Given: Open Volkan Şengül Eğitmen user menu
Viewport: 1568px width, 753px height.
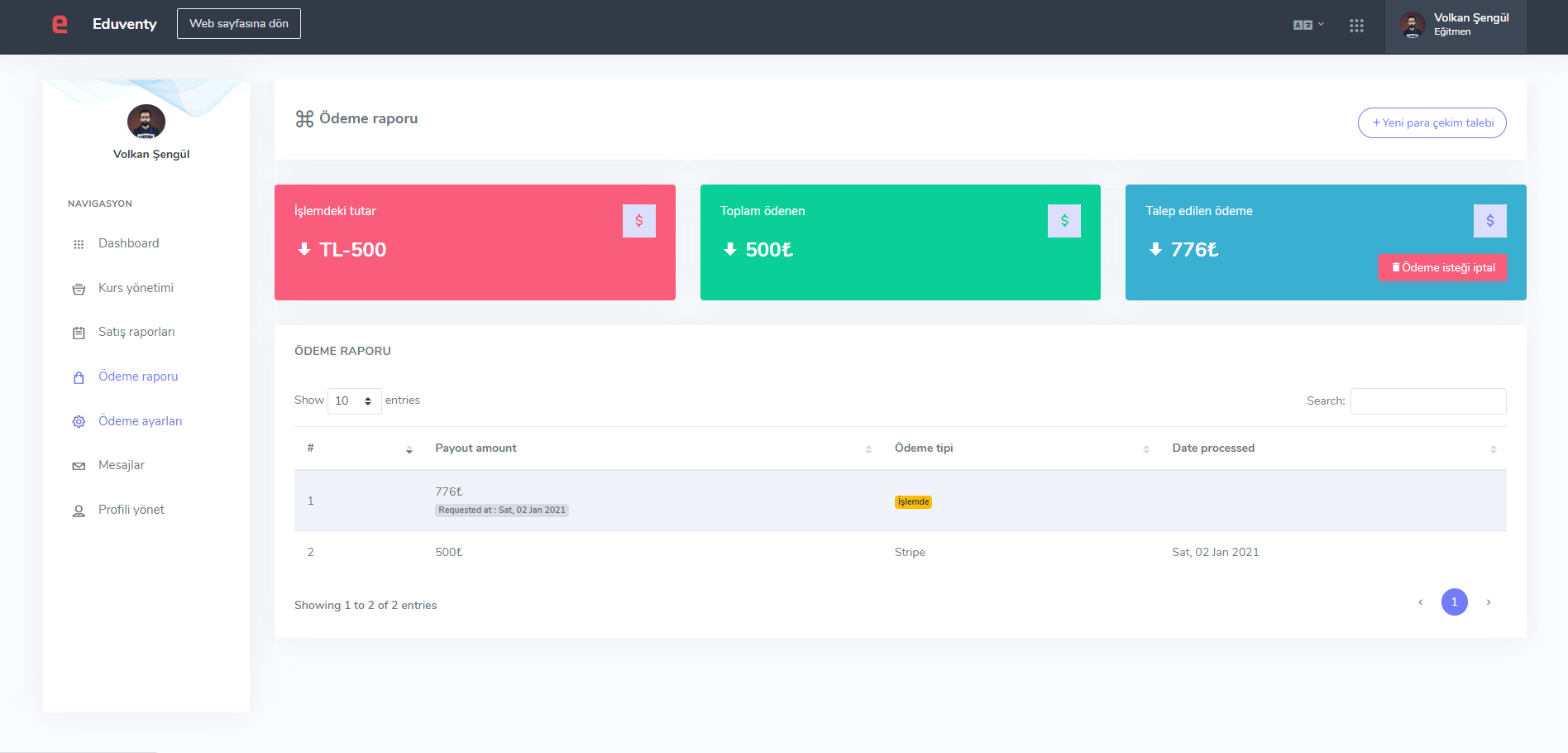Looking at the screenshot, I should (x=1456, y=26).
